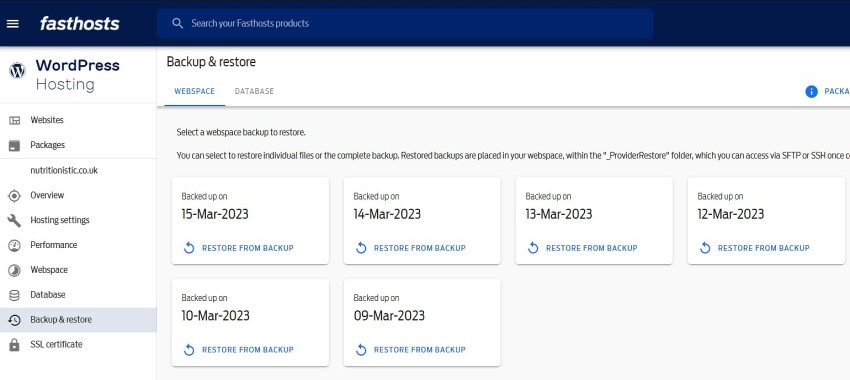
Task: Click the blue info icon near Package
Action: (x=811, y=92)
